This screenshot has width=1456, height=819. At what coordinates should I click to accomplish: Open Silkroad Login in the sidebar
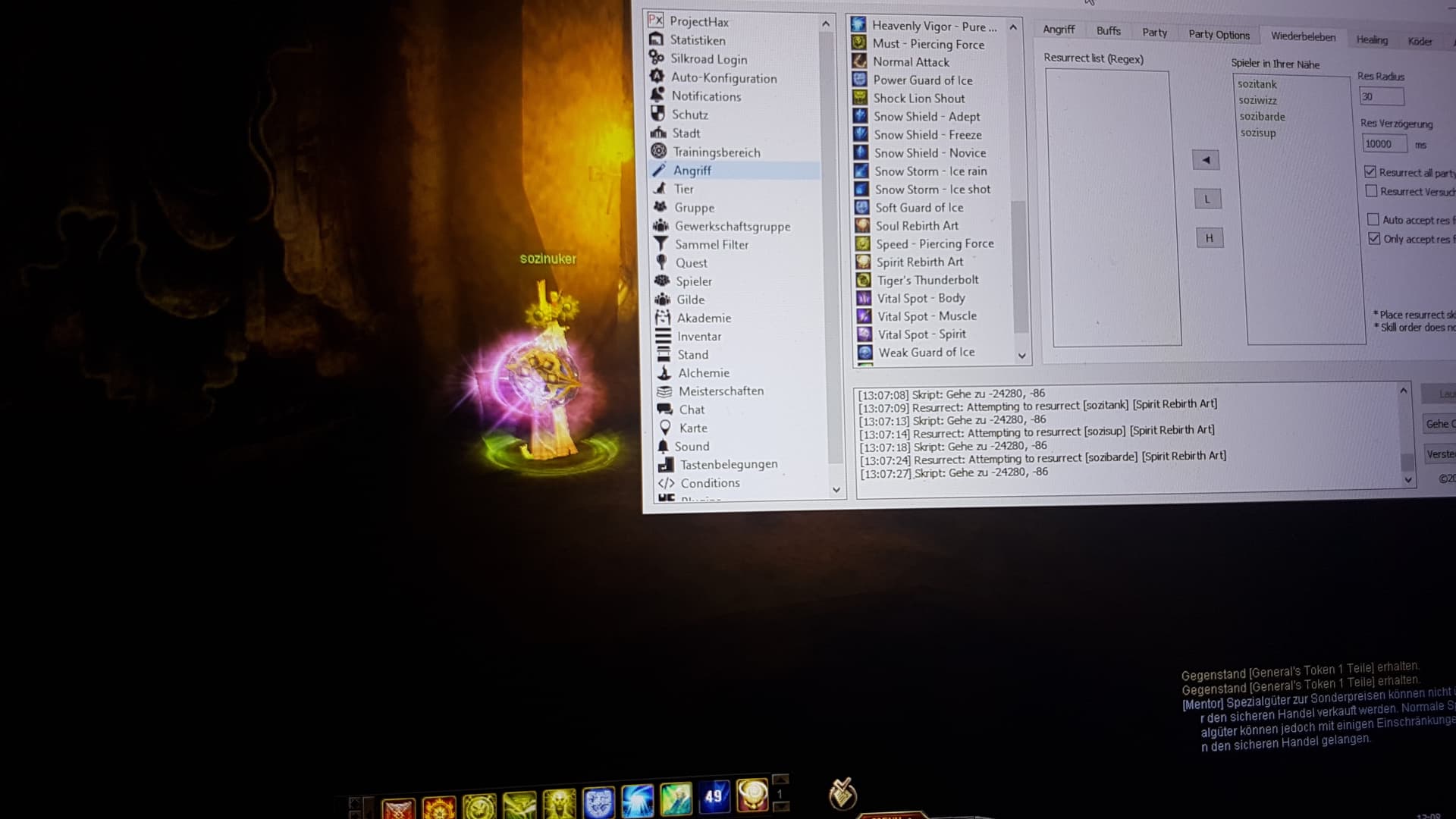point(708,59)
